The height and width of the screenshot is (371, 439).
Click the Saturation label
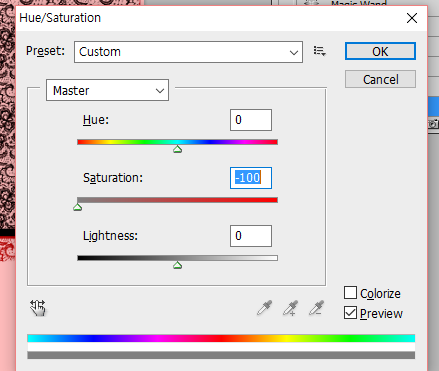tap(113, 178)
